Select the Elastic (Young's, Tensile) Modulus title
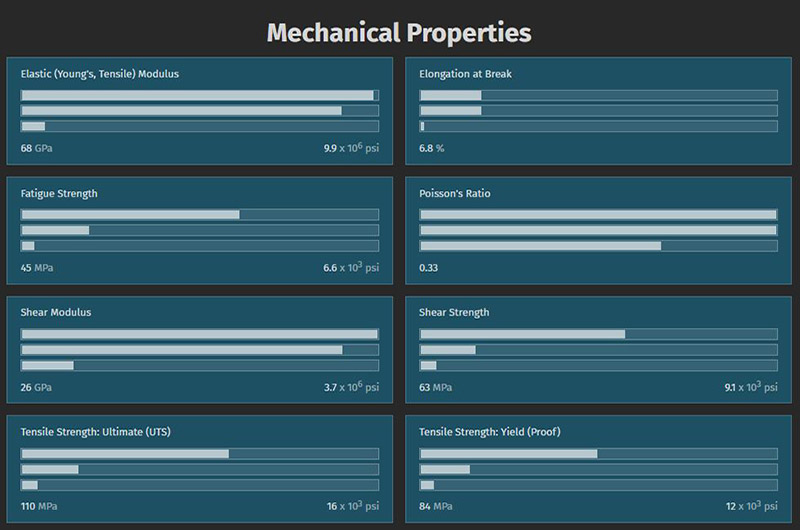 [100, 74]
